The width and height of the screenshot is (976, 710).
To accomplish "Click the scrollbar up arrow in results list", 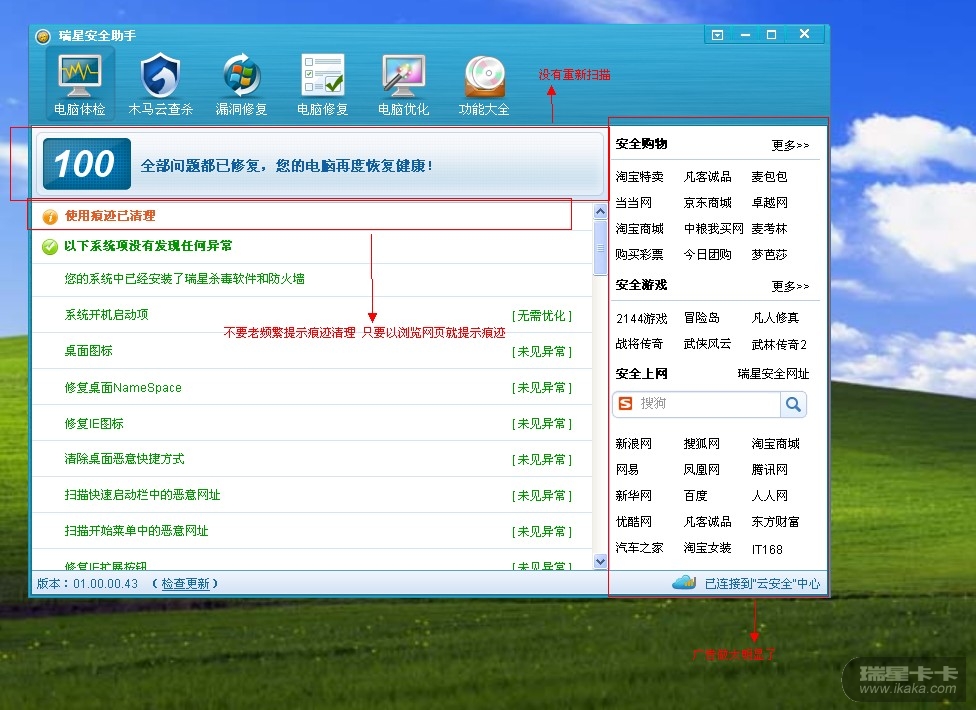I will [x=600, y=212].
